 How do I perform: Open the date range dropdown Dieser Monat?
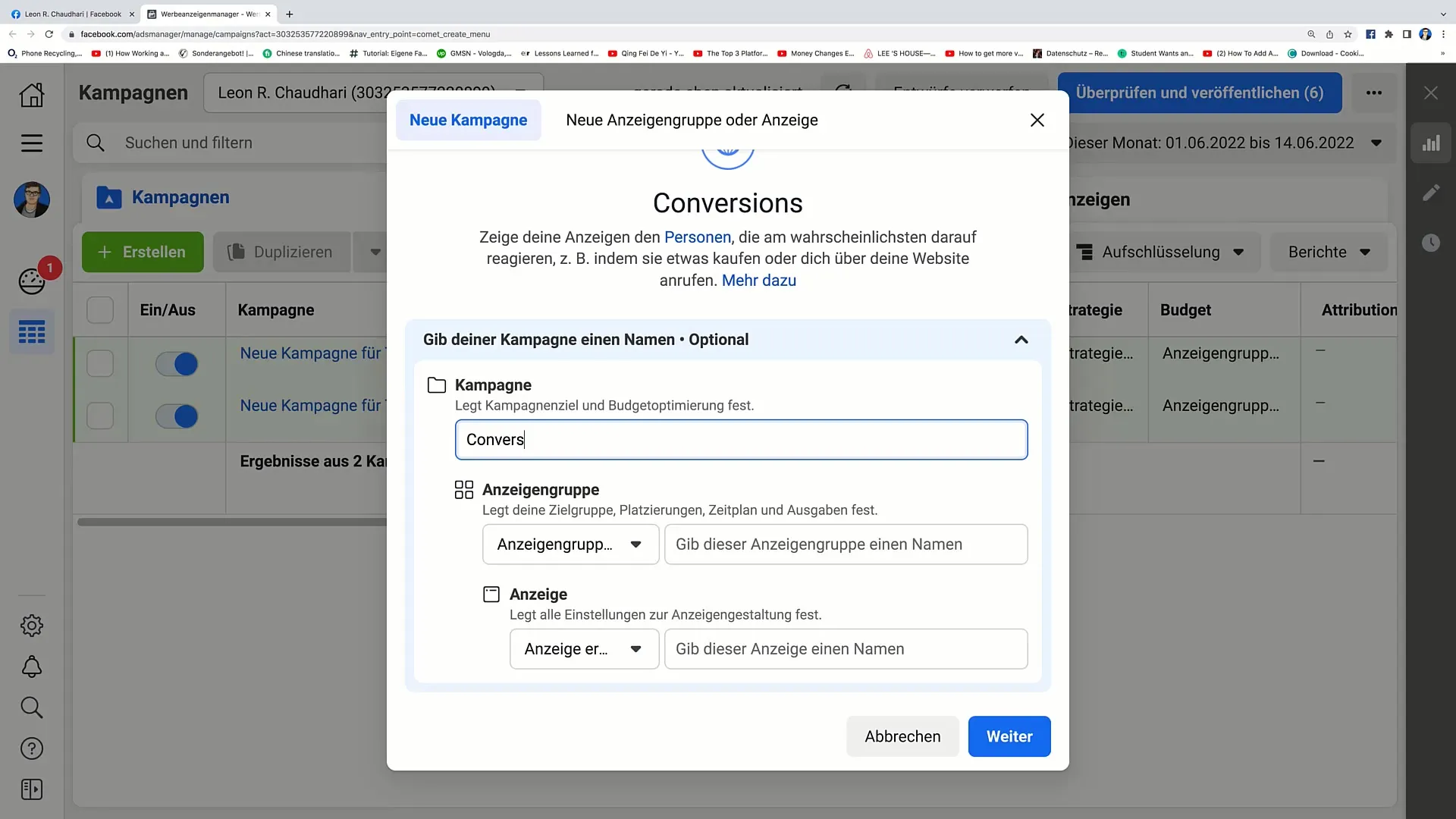(x=1222, y=143)
